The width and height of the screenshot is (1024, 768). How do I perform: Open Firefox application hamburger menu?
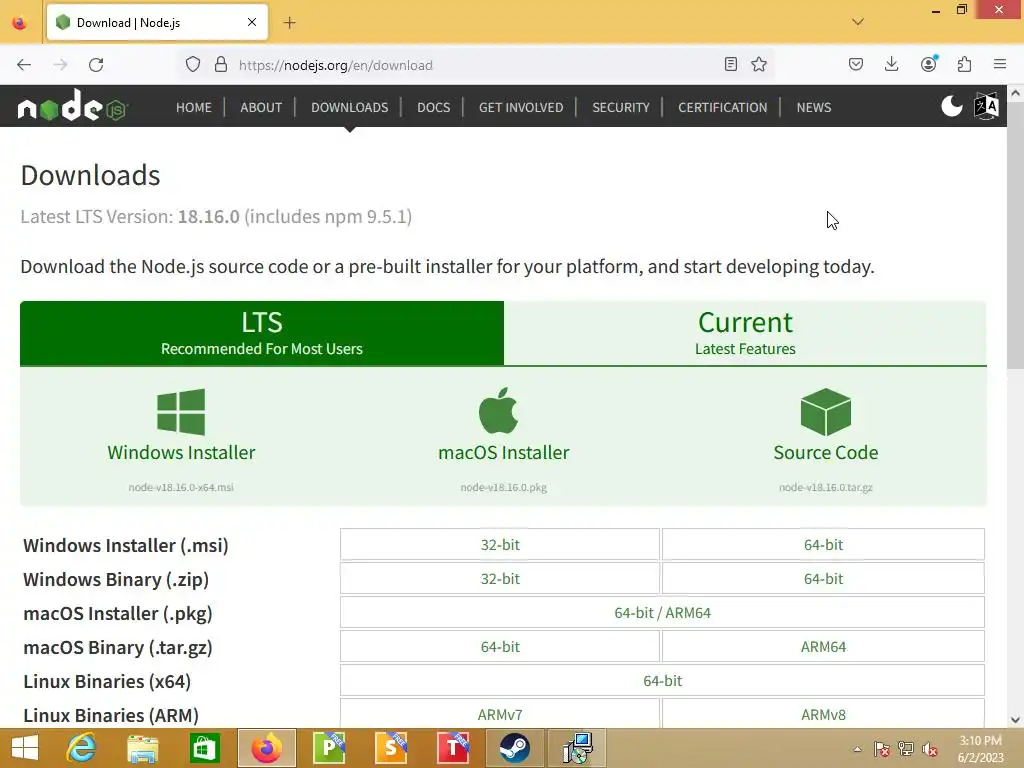coord(1000,64)
